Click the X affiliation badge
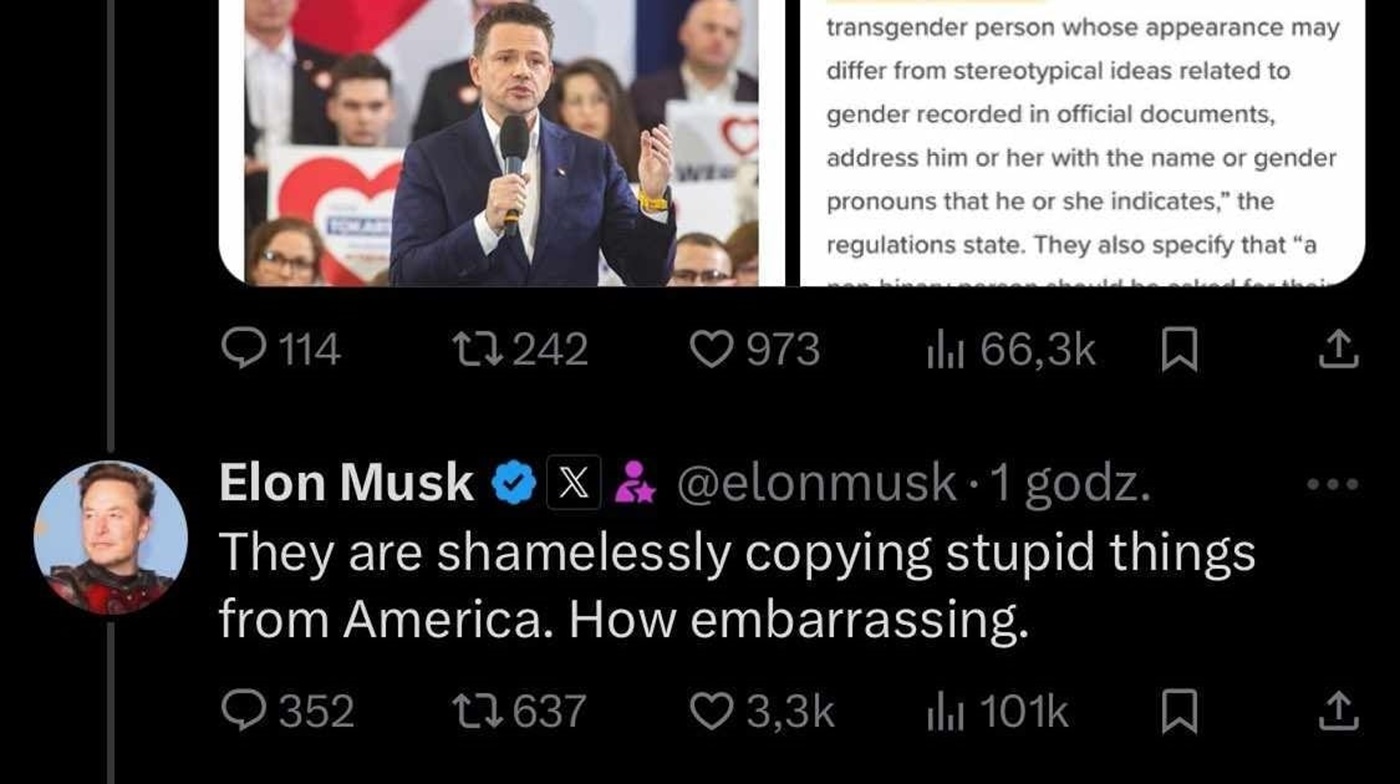 (x=573, y=485)
